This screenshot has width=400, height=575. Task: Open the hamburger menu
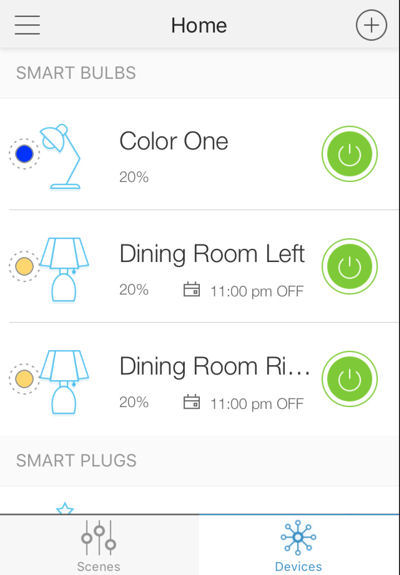click(x=27, y=25)
